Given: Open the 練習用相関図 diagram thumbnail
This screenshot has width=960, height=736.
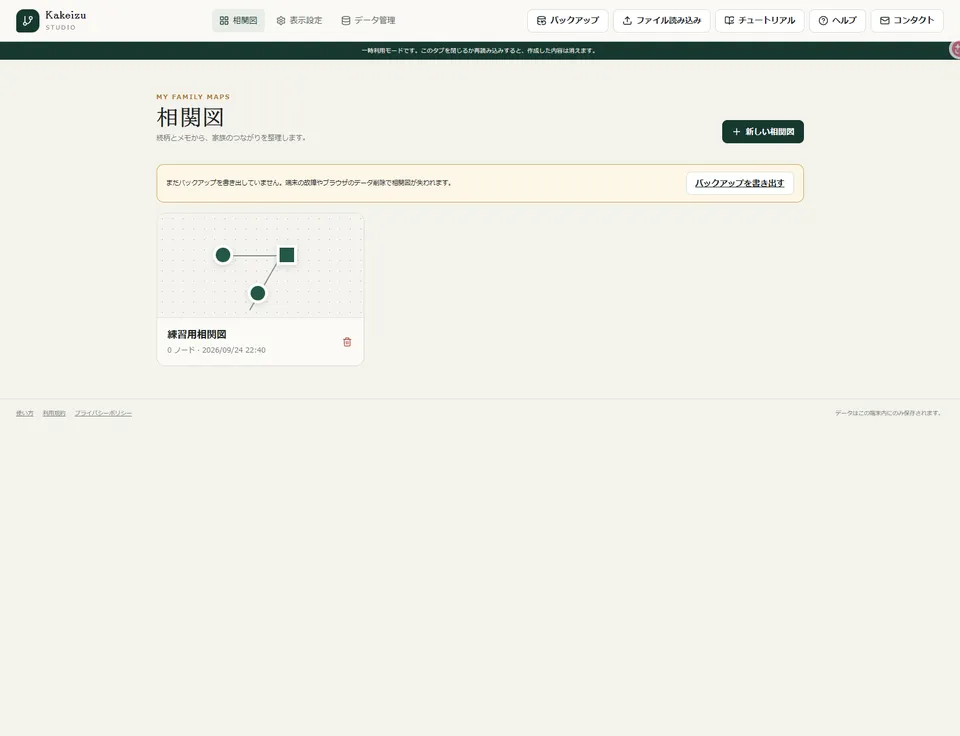Looking at the screenshot, I should [x=260, y=266].
